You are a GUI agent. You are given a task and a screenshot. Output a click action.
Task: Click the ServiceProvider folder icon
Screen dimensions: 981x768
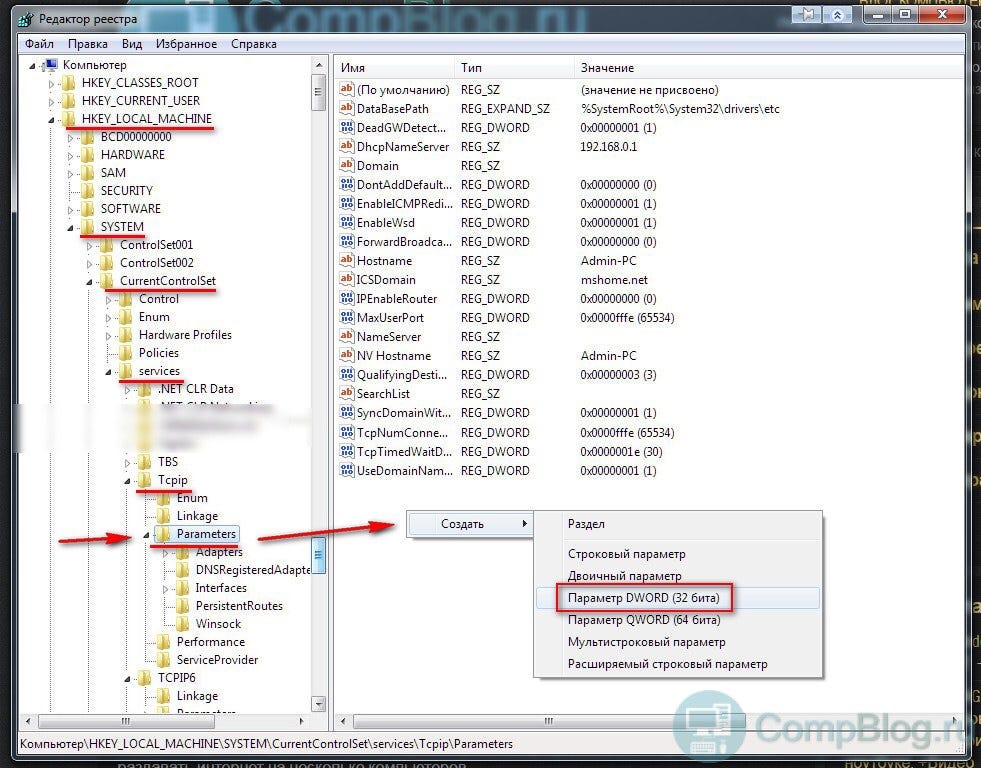(x=164, y=660)
